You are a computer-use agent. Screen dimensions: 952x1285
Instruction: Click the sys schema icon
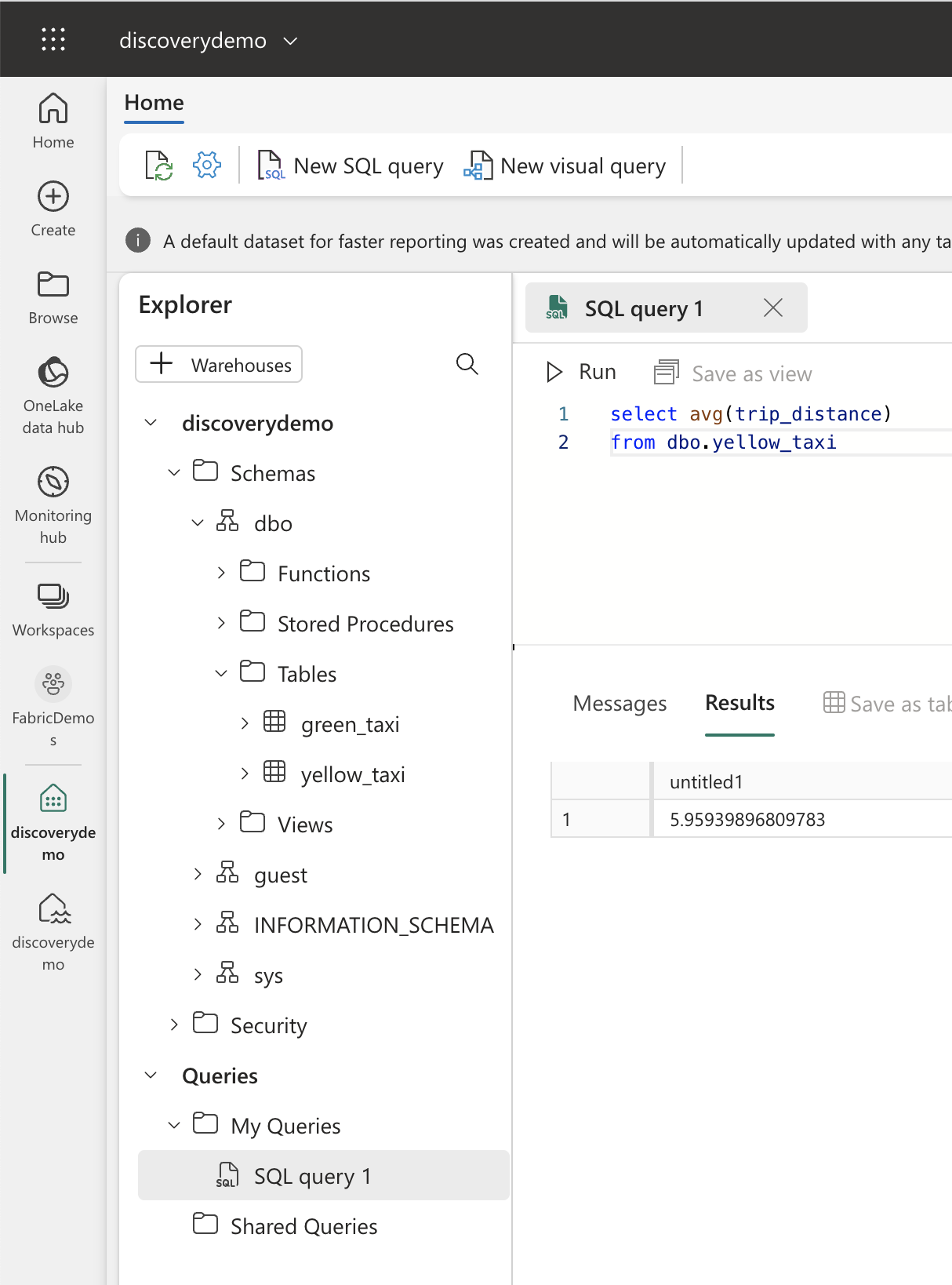coord(227,973)
